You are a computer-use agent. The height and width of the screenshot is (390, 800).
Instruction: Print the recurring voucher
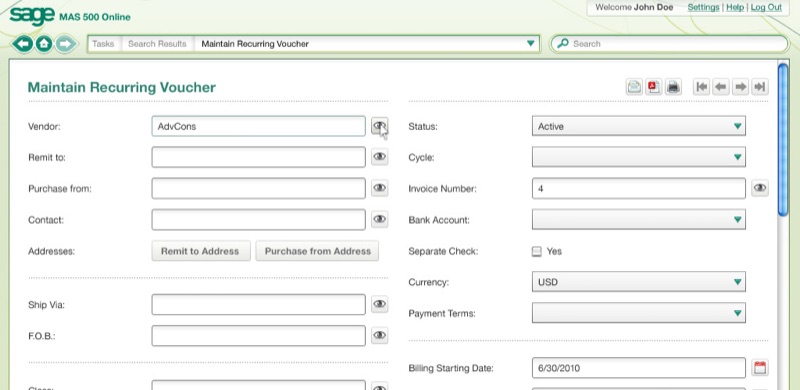click(x=673, y=87)
